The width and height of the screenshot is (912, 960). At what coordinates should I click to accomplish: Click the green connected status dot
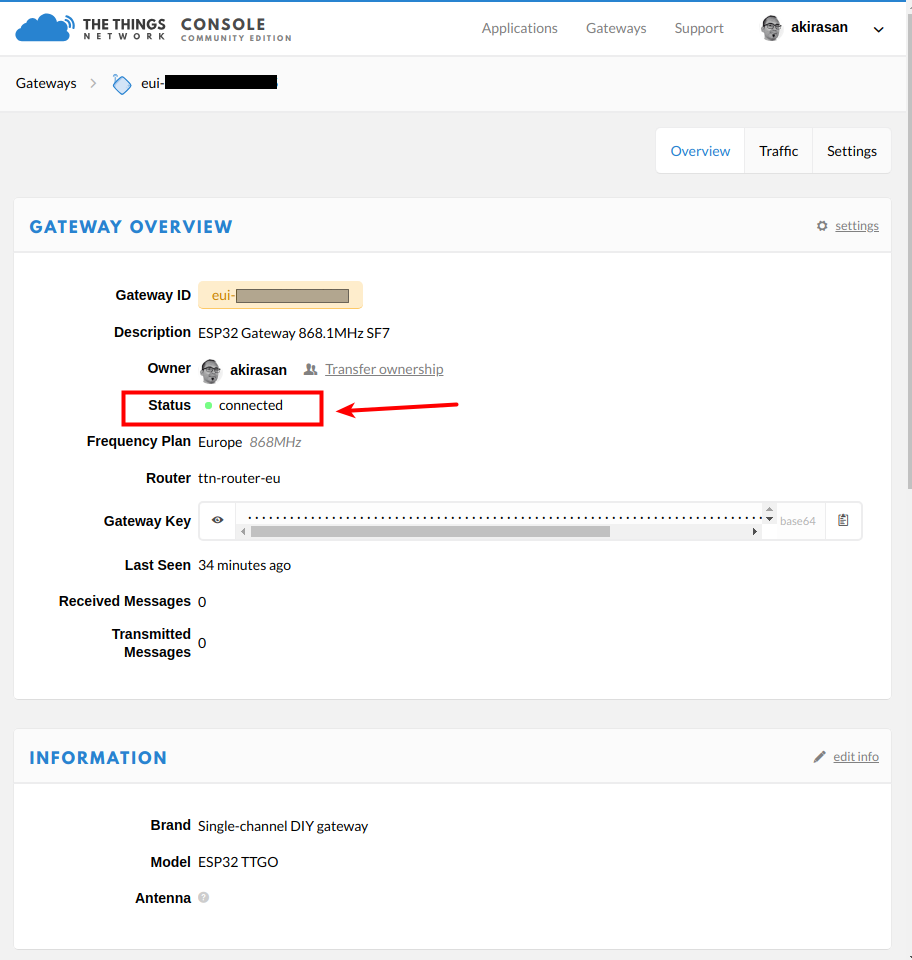[208, 405]
